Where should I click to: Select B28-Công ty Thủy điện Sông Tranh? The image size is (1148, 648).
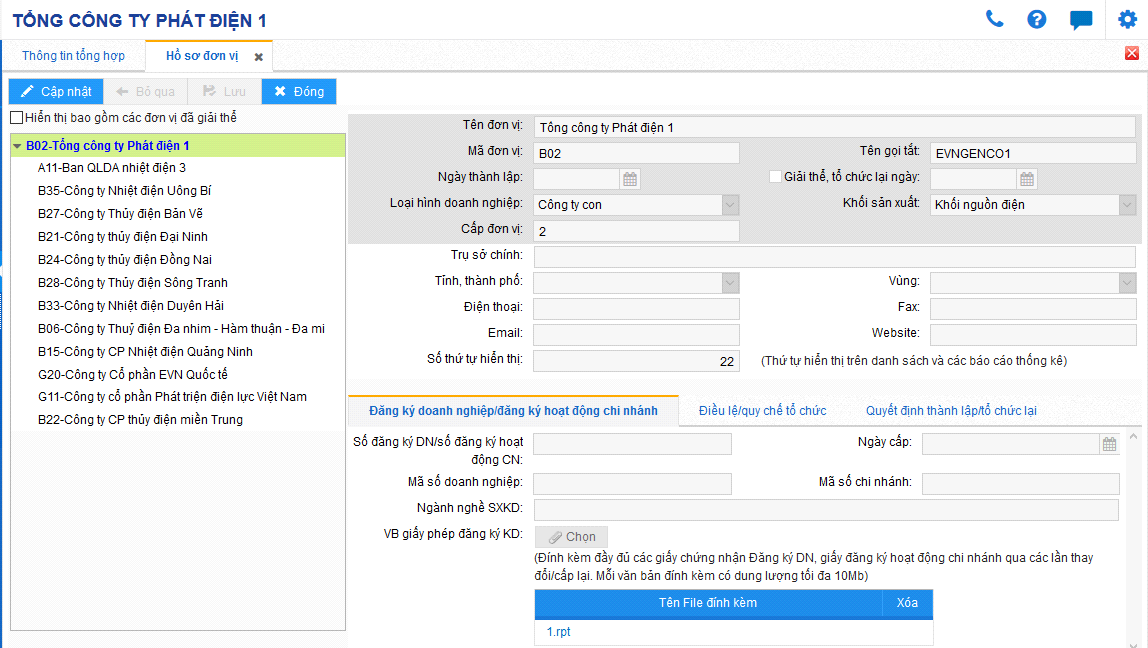(x=133, y=283)
